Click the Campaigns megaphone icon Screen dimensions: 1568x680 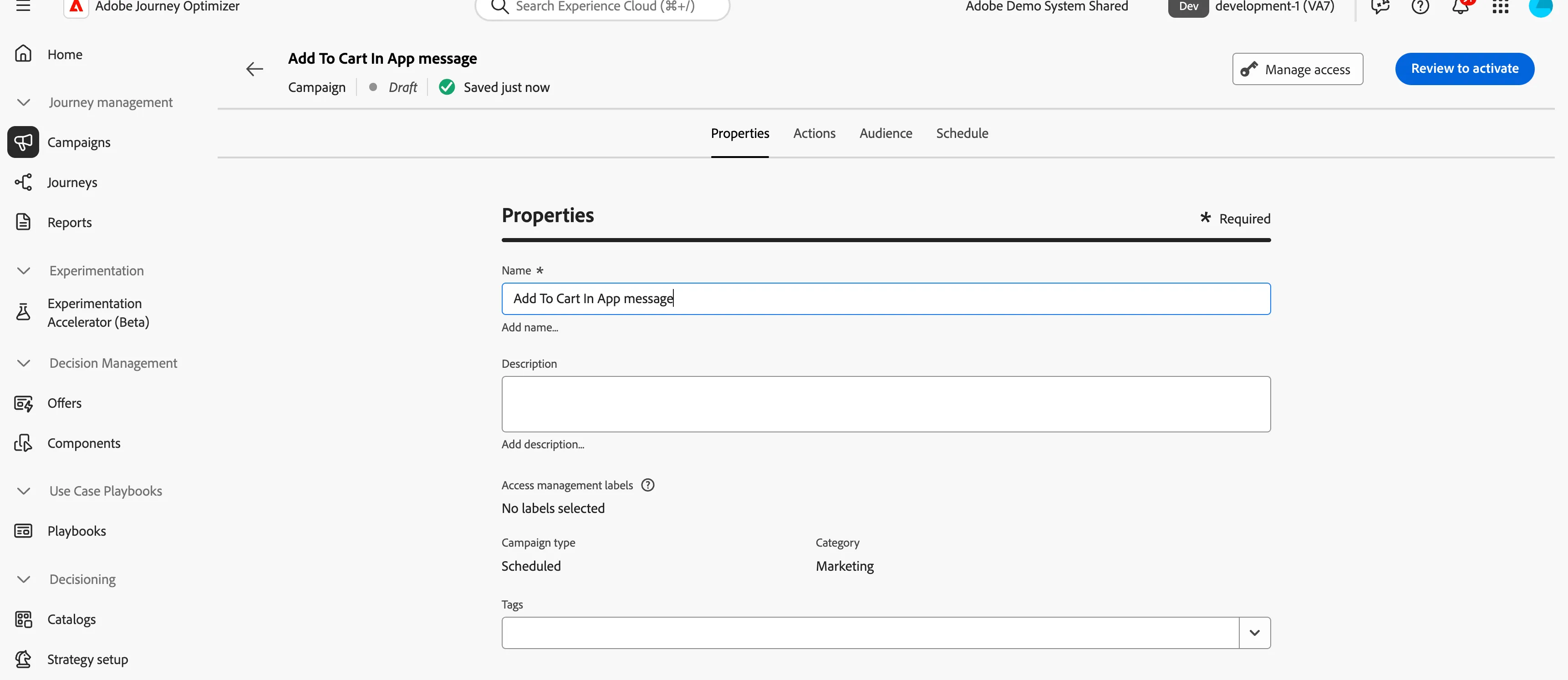click(23, 142)
